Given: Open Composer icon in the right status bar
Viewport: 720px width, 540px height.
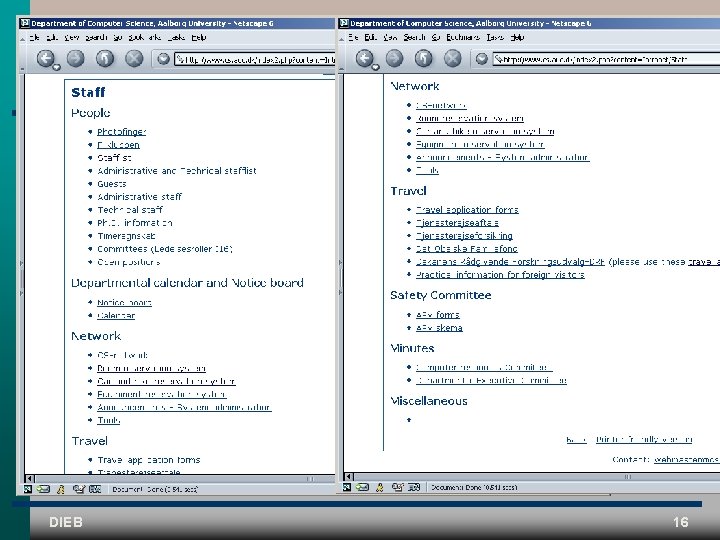Looking at the screenshot, I should tap(397, 487).
